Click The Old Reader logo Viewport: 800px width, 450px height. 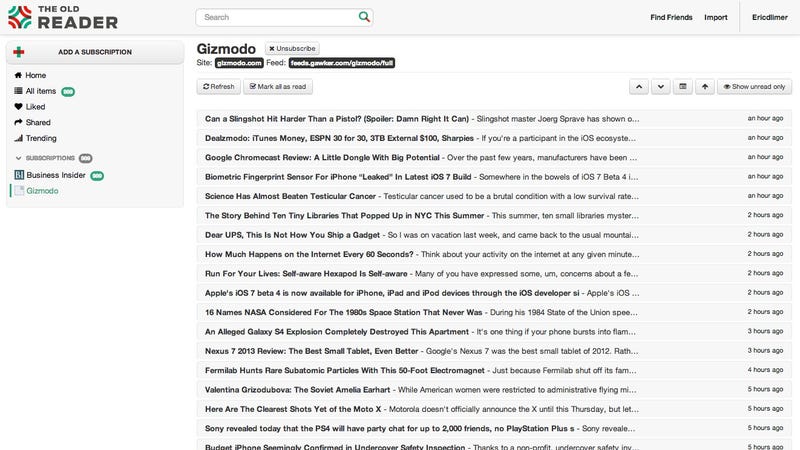click(x=63, y=17)
